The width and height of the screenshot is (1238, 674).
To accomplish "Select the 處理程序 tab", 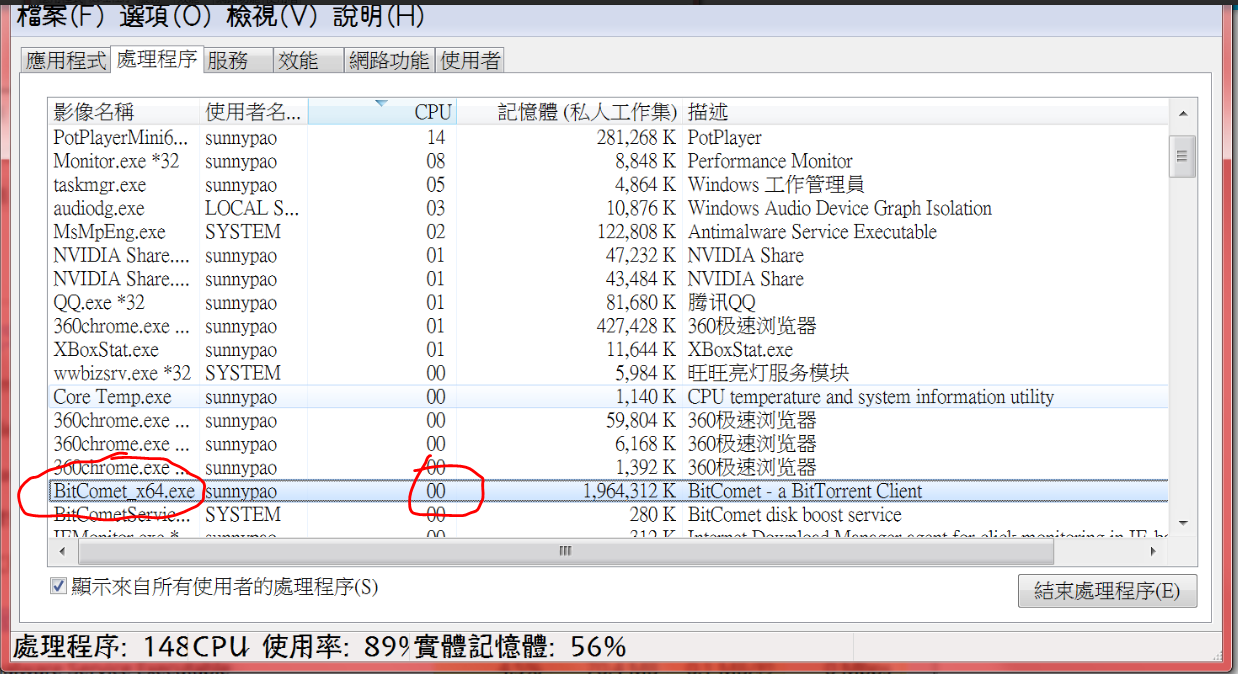I will coord(157,59).
